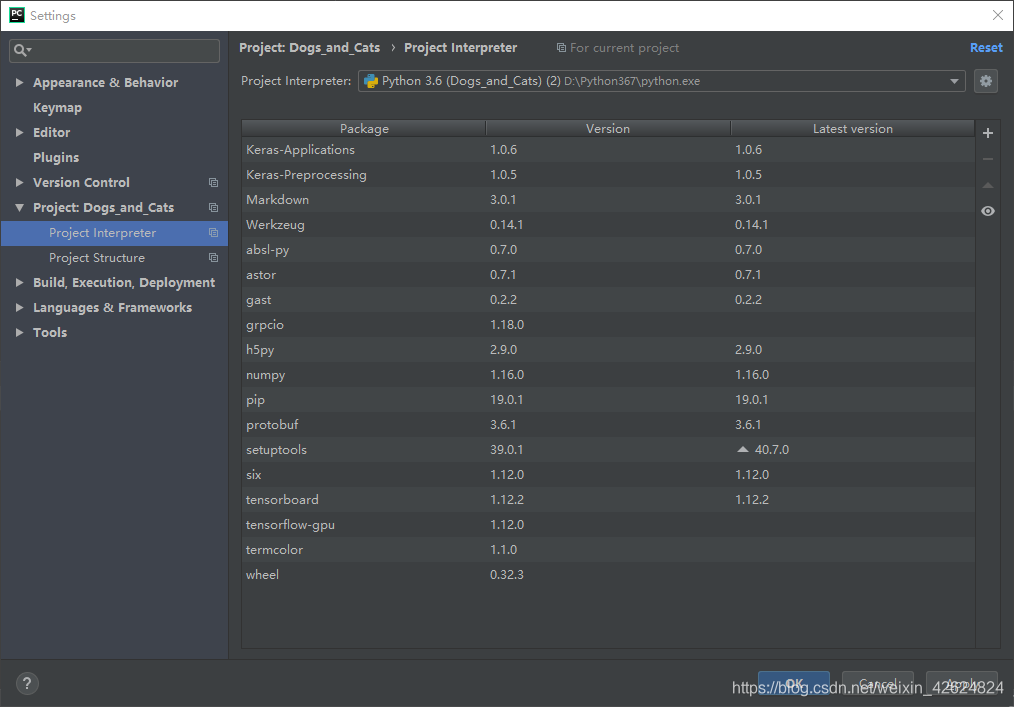Click the Cancel button
This screenshot has height=707, width=1014.
tap(878, 683)
